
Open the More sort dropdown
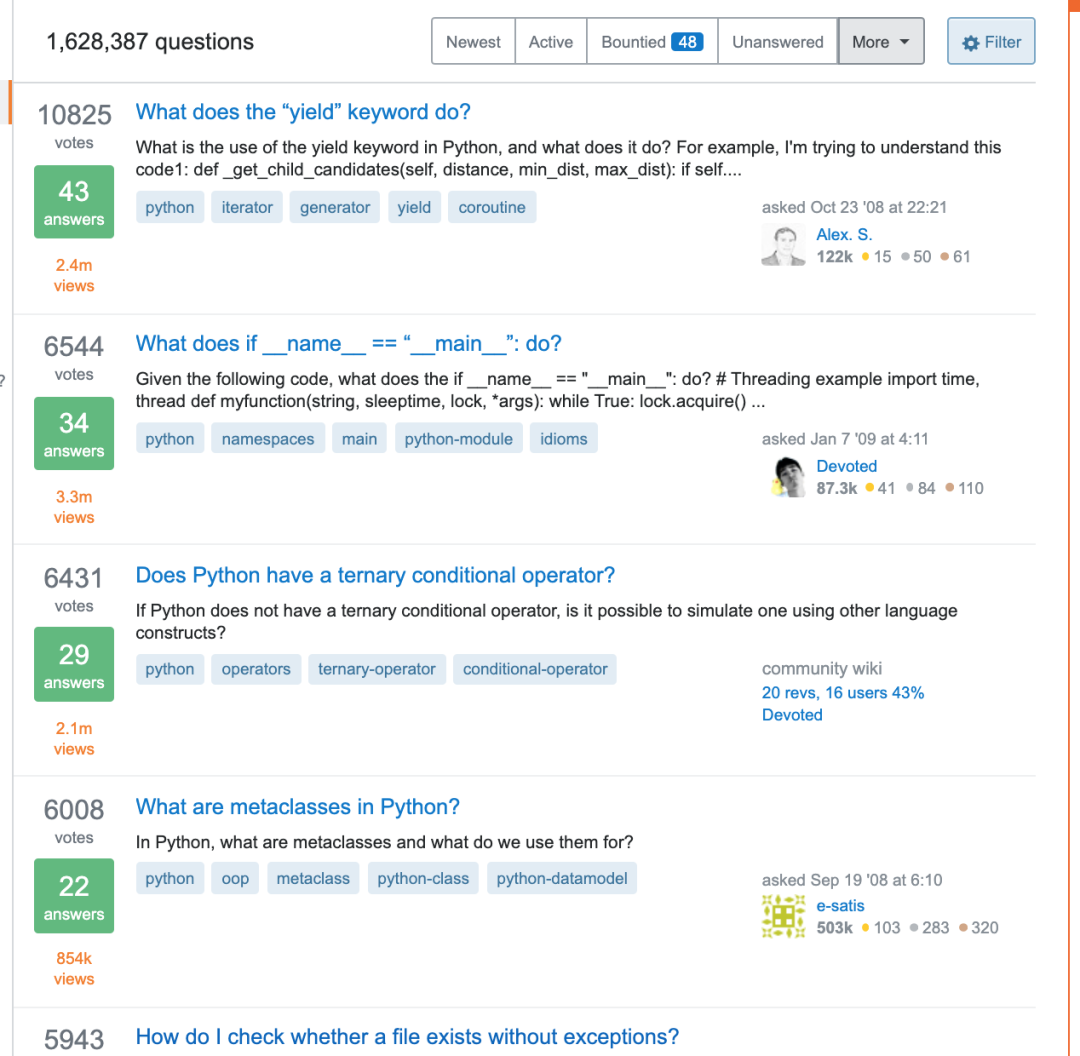881,42
